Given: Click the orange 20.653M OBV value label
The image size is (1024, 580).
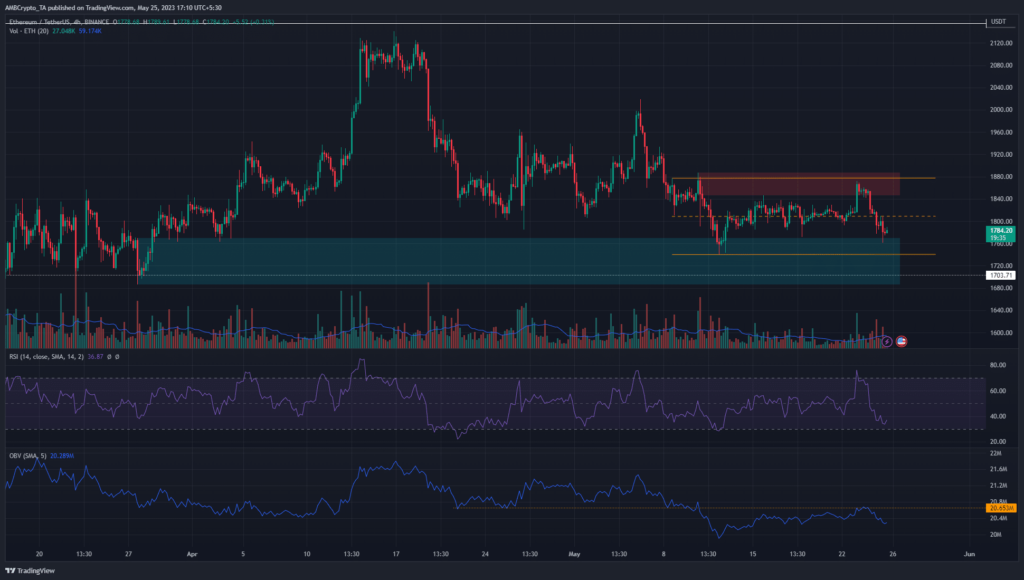Looking at the screenshot, I should [x=1000, y=510].
